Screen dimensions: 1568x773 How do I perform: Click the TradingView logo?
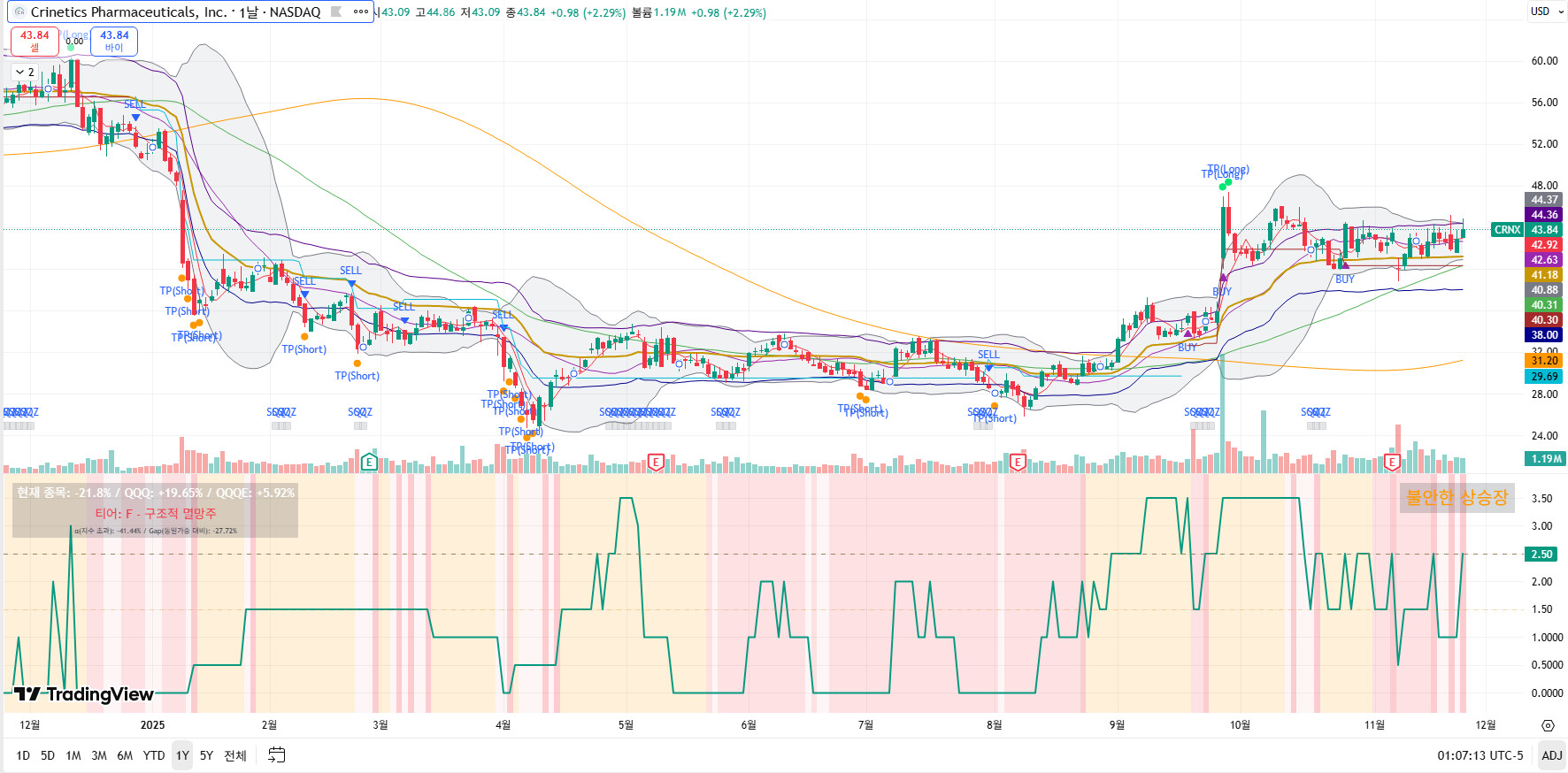(x=84, y=694)
